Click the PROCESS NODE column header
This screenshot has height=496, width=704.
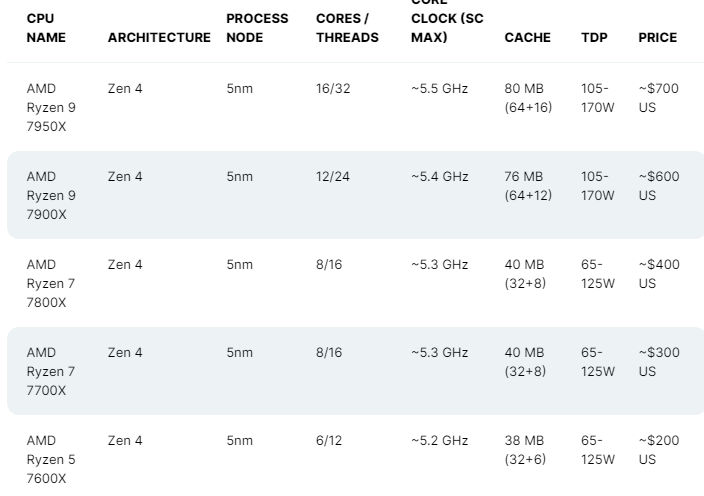tap(257, 28)
